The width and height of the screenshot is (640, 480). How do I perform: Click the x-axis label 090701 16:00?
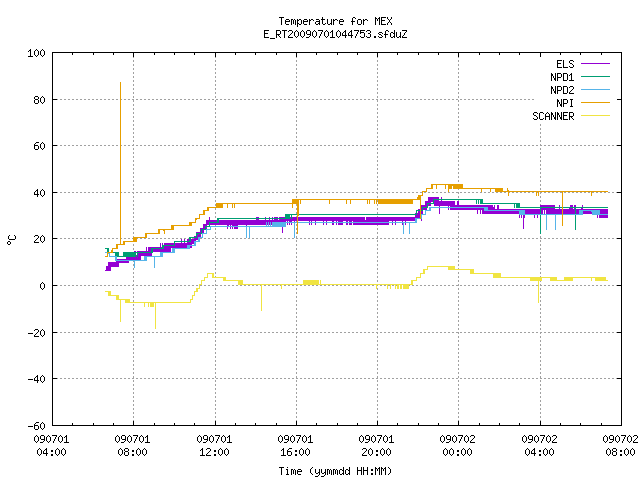click(296, 446)
